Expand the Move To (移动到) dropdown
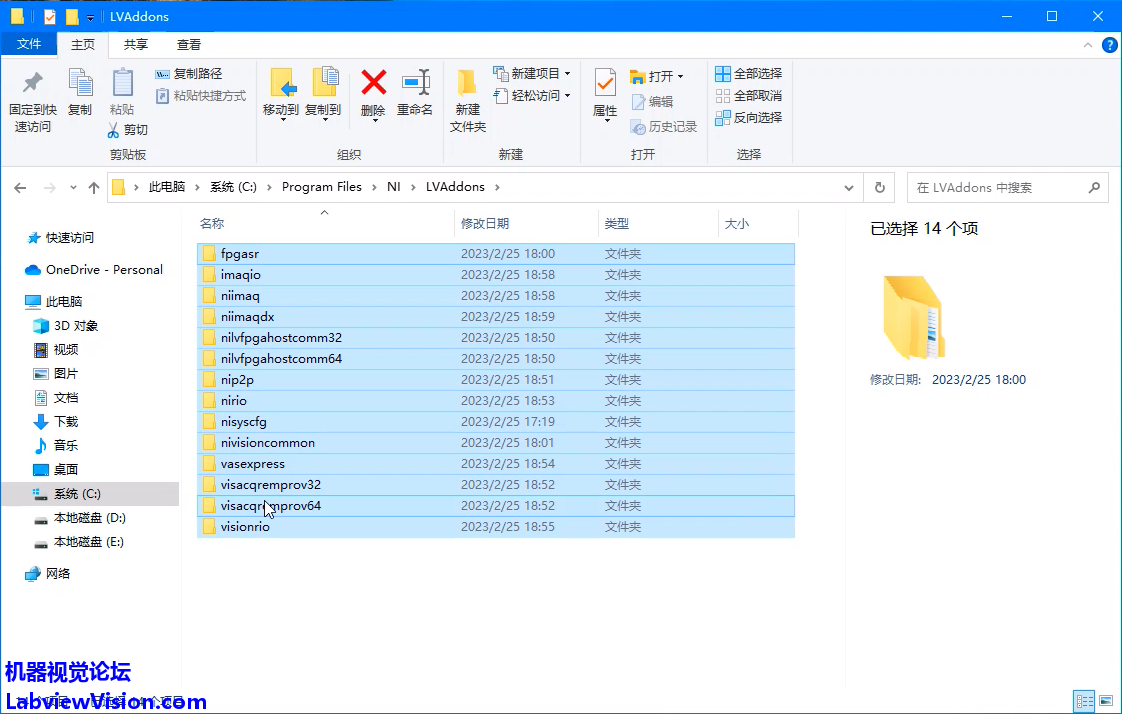 tap(281, 120)
